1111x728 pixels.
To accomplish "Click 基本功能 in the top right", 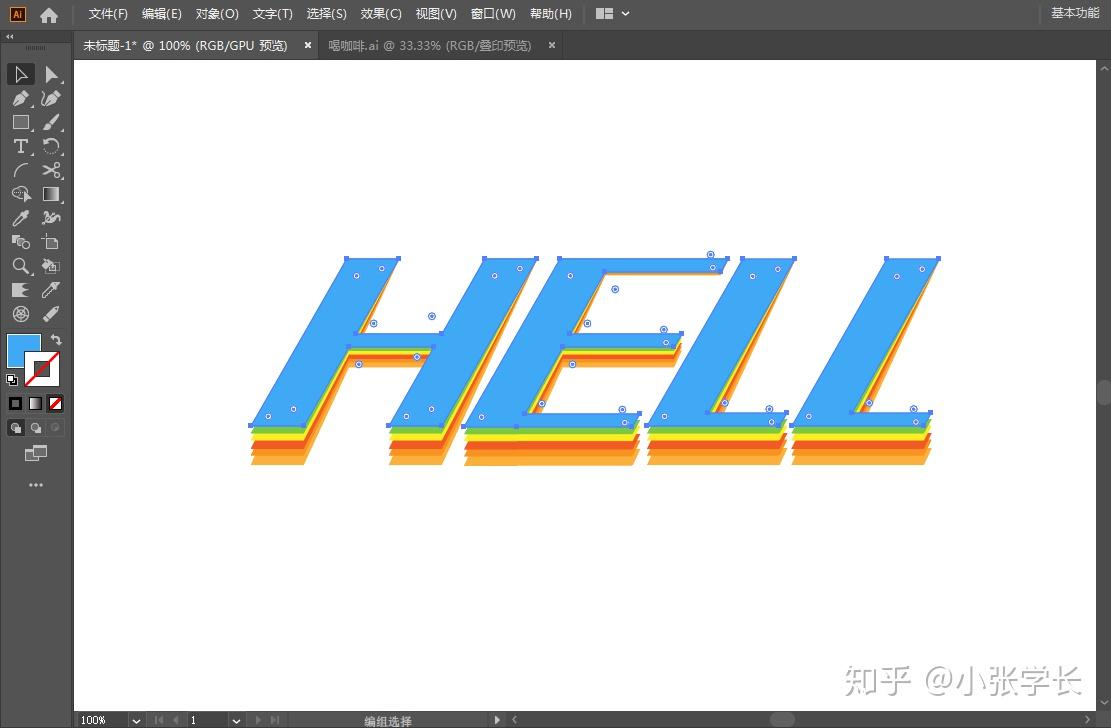I will click(x=1073, y=13).
